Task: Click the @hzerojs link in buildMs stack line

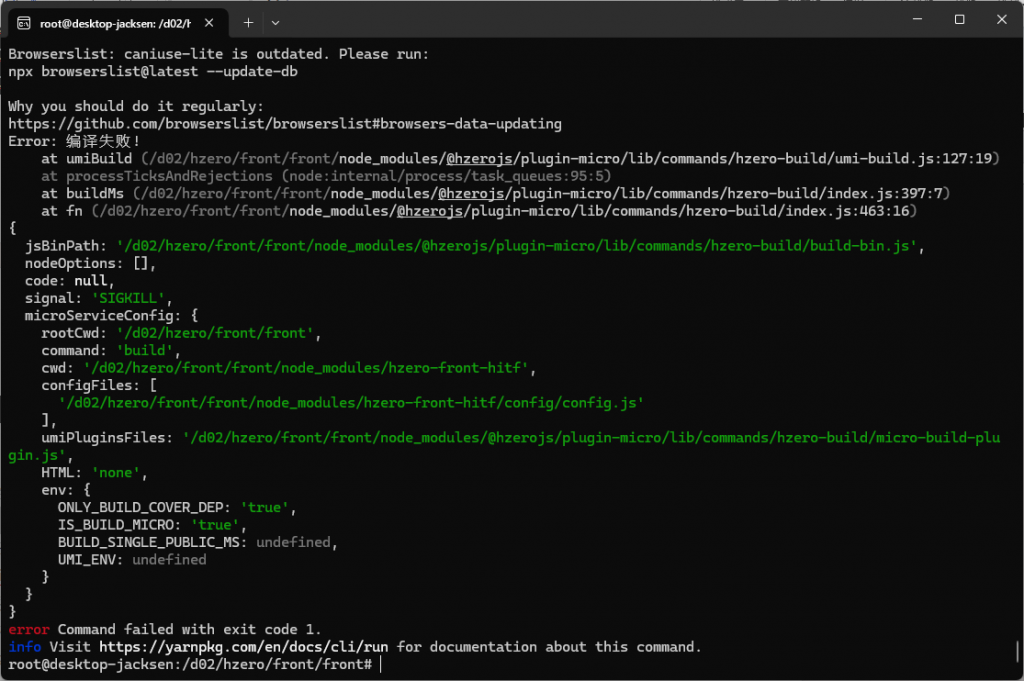Action: (x=471, y=194)
